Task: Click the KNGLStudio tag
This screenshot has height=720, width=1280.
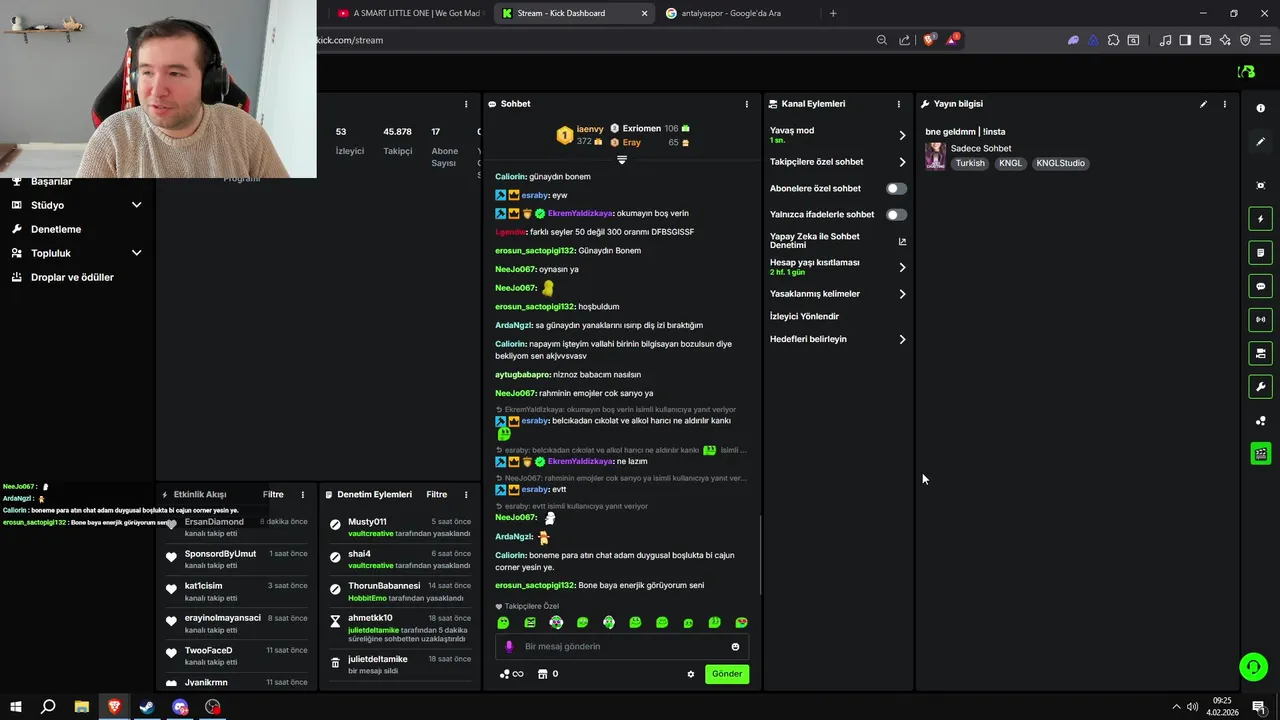Action: tap(1060, 163)
